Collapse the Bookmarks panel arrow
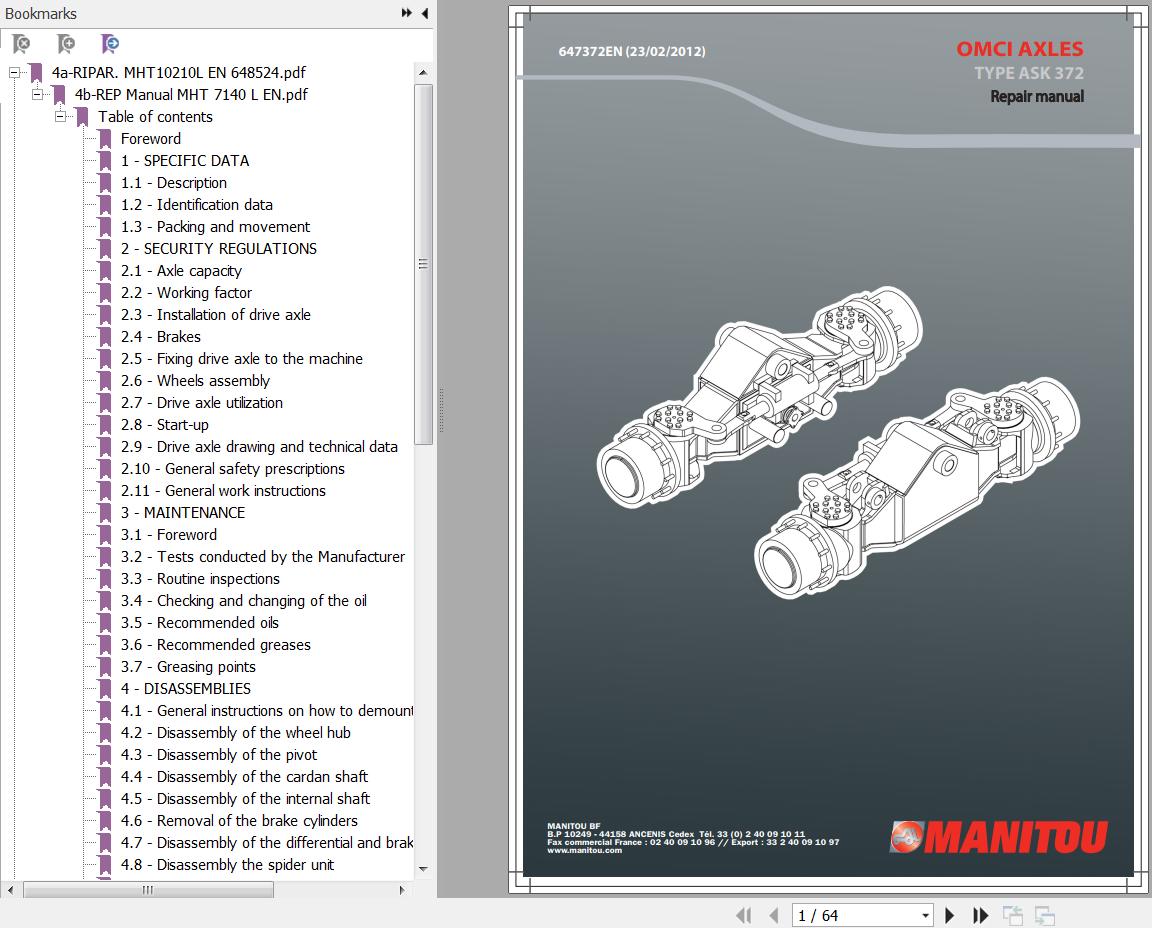The height and width of the screenshot is (928, 1152). (425, 12)
